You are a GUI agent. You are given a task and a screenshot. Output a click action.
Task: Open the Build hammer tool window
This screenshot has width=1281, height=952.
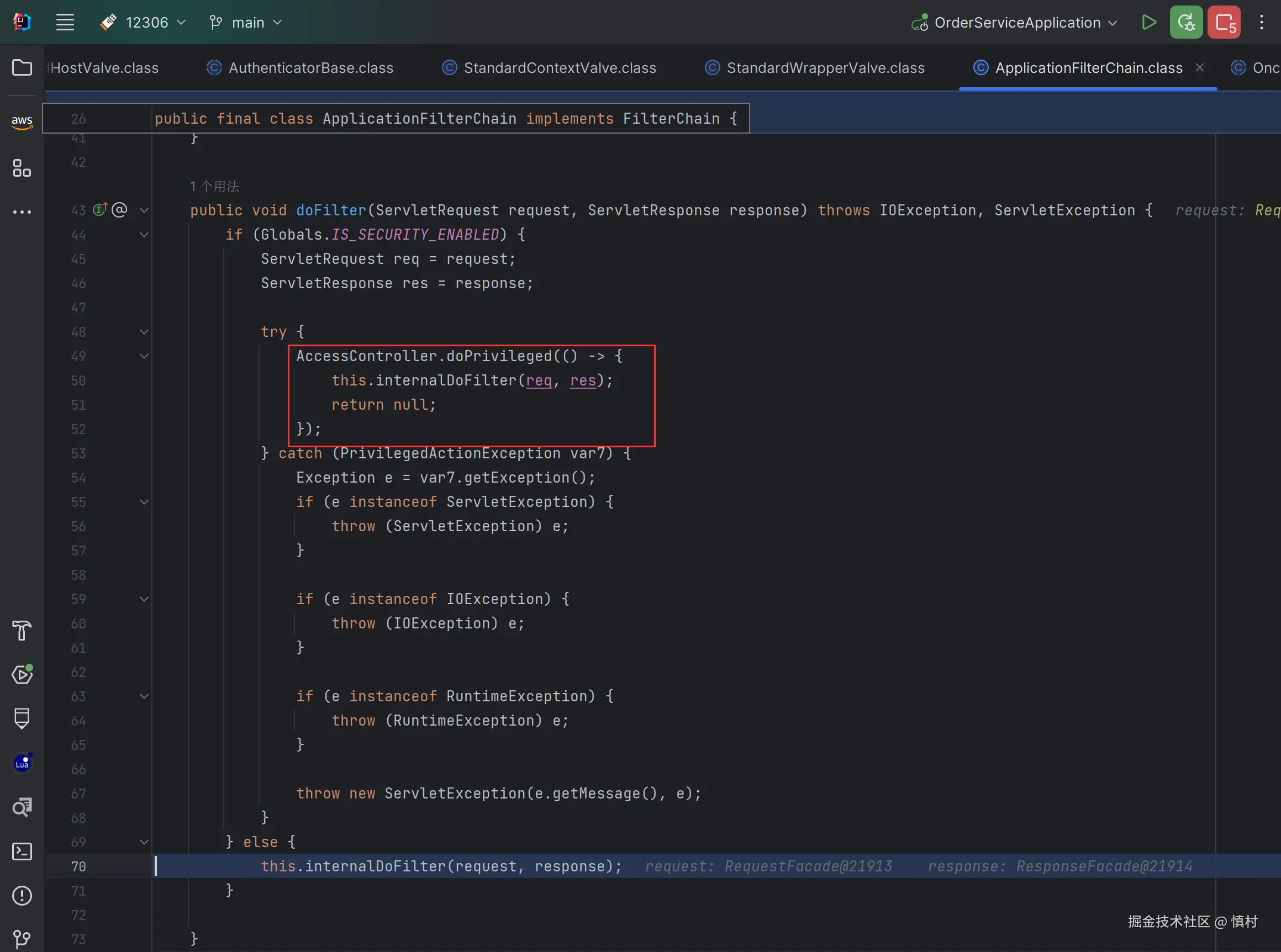click(x=22, y=631)
